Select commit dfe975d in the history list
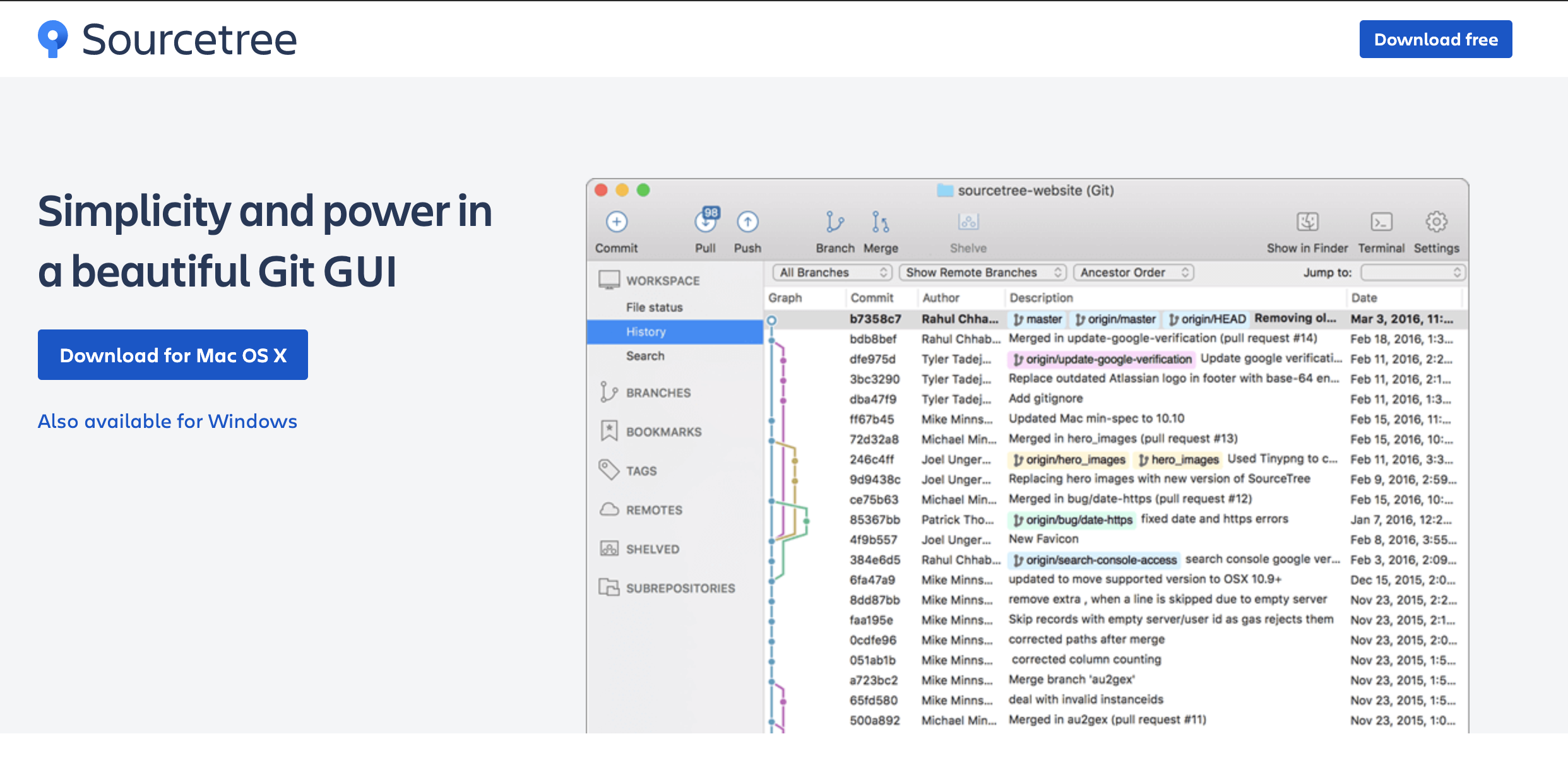Viewport: 1568px width, 770px height. click(x=872, y=359)
